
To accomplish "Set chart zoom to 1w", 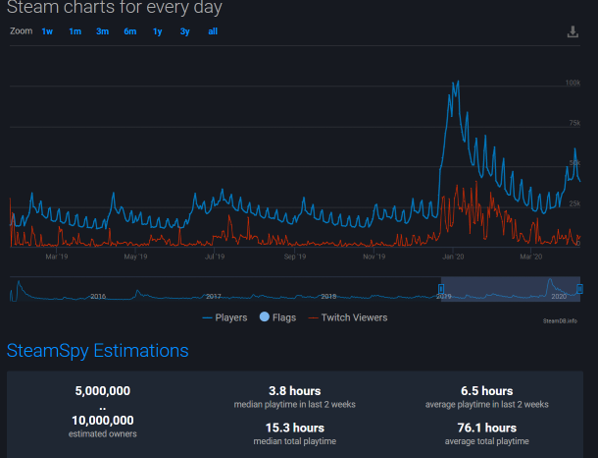I will (x=47, y=32).
